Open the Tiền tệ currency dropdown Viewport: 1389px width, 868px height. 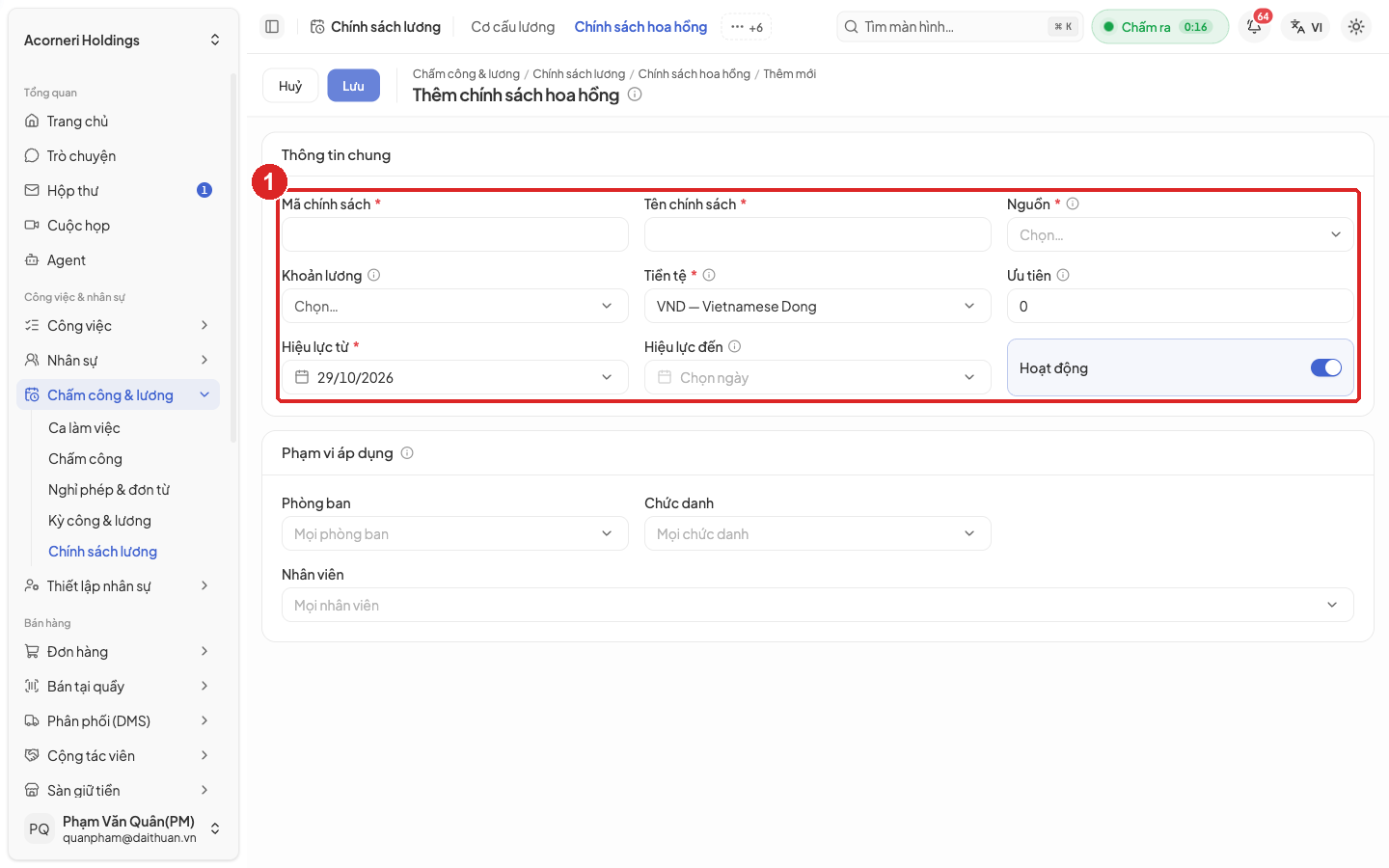(x=818, y=306)
